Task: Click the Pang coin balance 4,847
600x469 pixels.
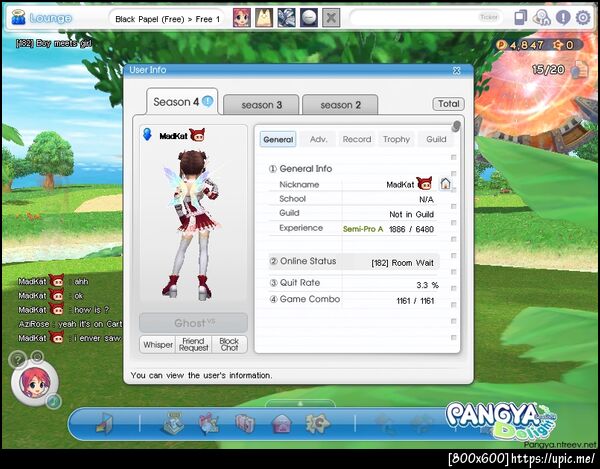Action: pos(520,45)
